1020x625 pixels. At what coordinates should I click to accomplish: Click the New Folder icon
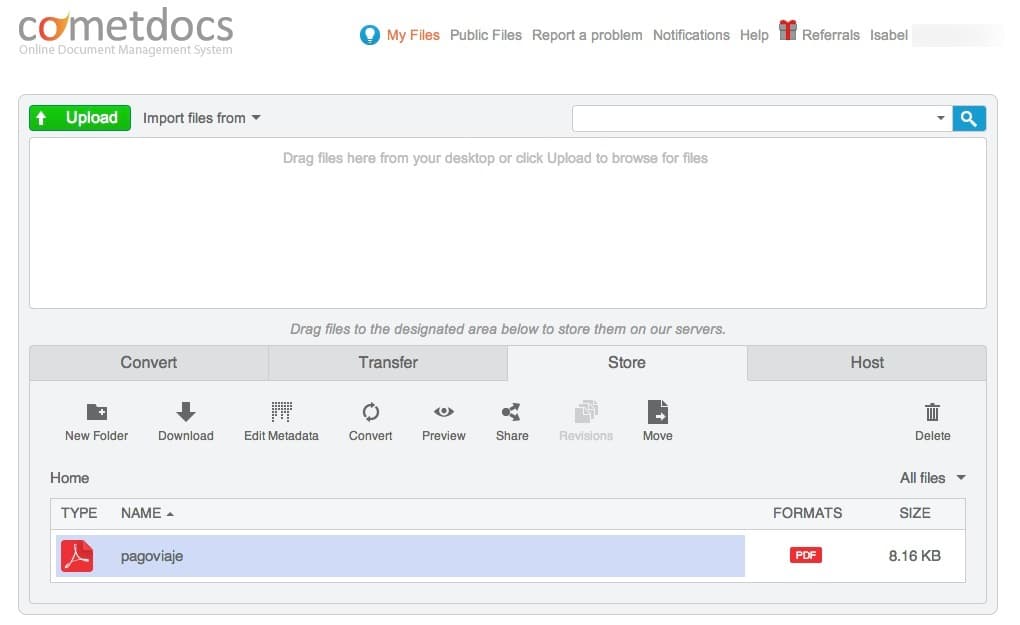click(97, 412)
